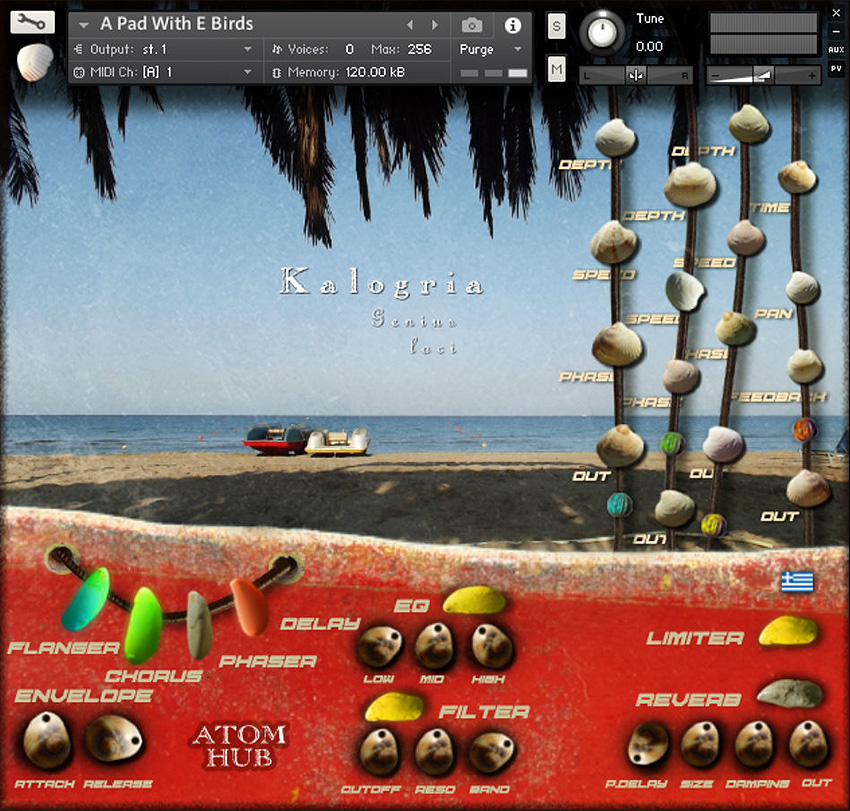Image resolution: width=850 pixels, height=811 pixels.
Task: Click the Out shell on the yellow-bead rope
Action: coord(723,445)
